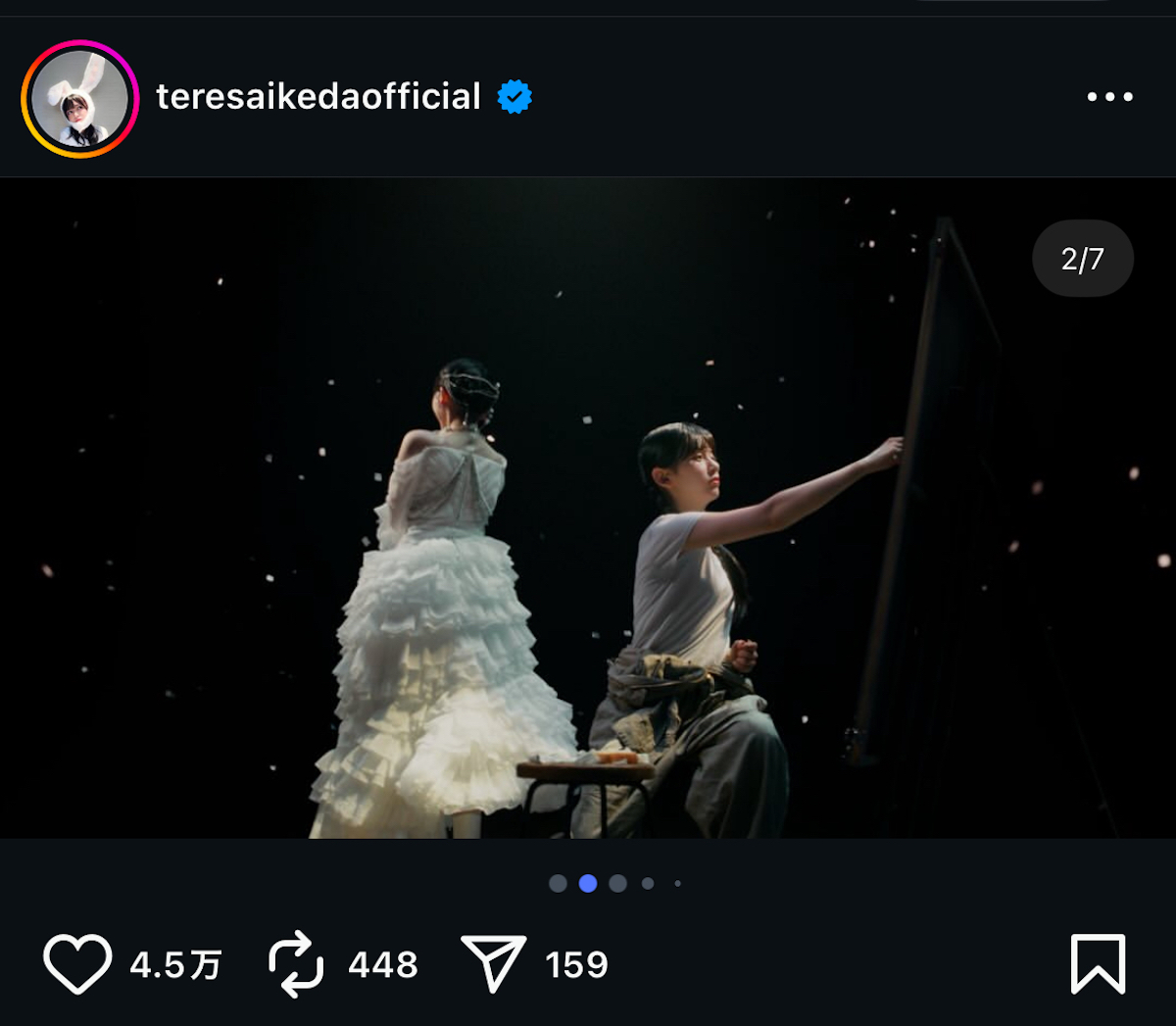
Task: View the 159 shares count
Action: pyautogui.click(x=577, y=965)
